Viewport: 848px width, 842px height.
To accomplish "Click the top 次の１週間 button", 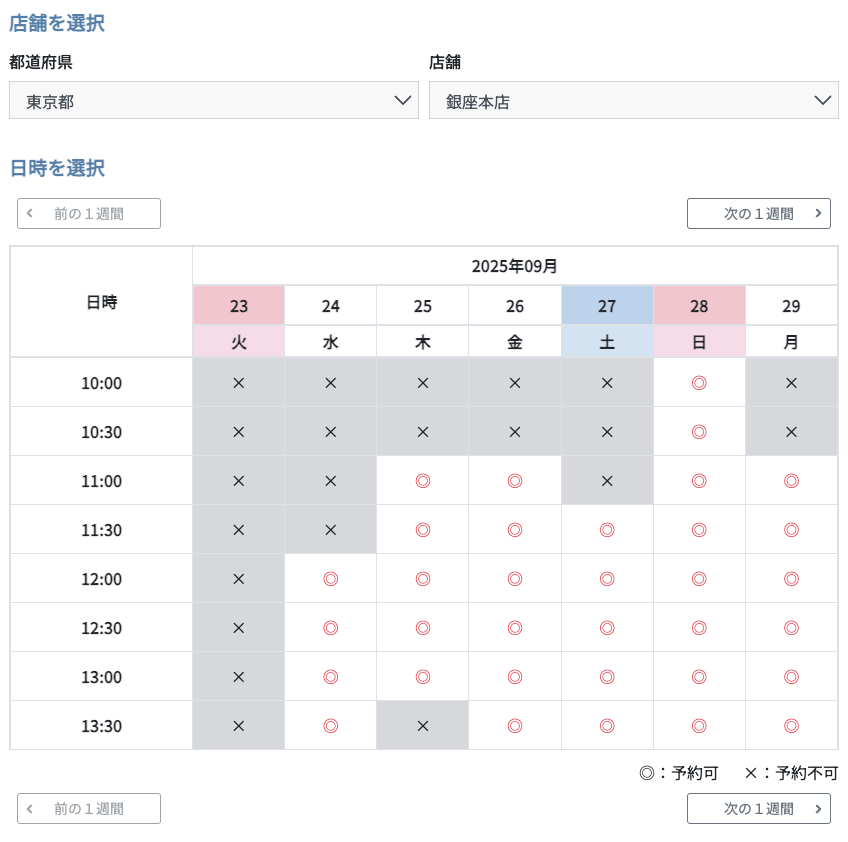I will [x=758, y=214].
